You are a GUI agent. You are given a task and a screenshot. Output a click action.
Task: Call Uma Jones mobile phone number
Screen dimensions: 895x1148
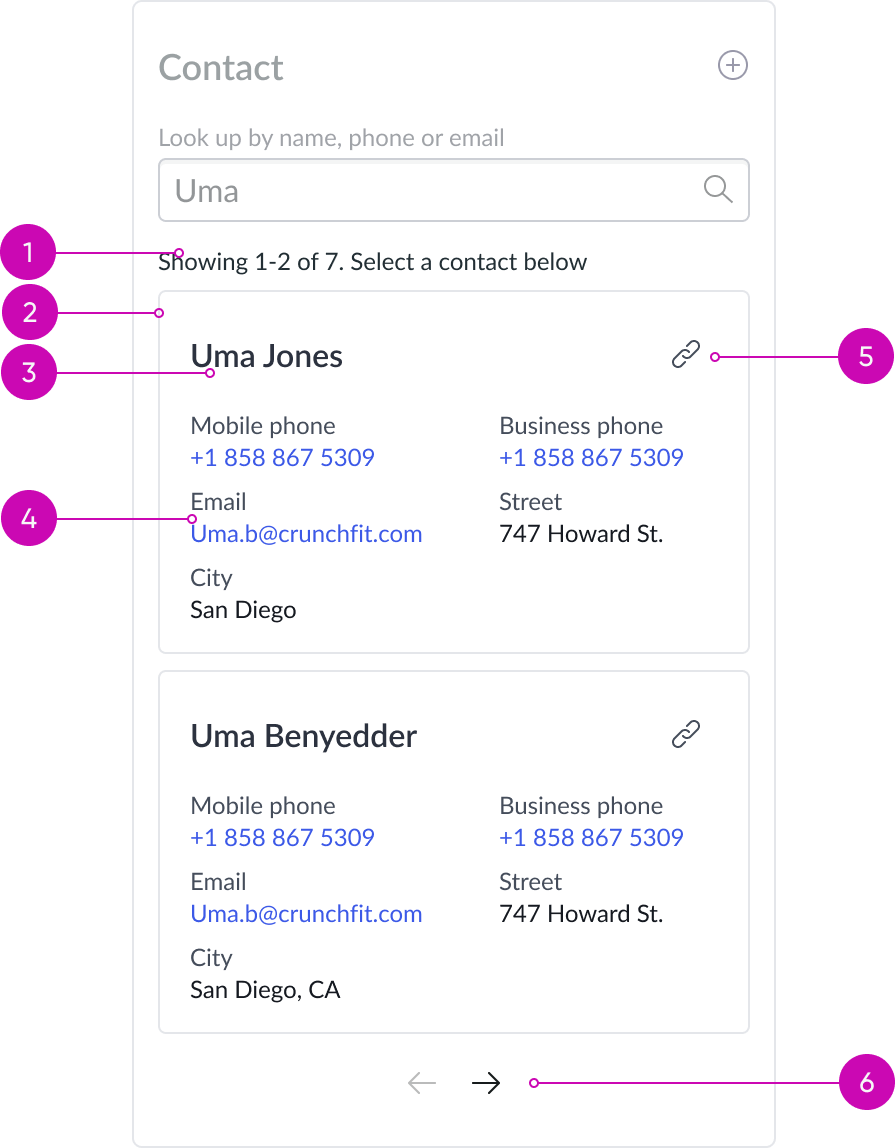282,458
